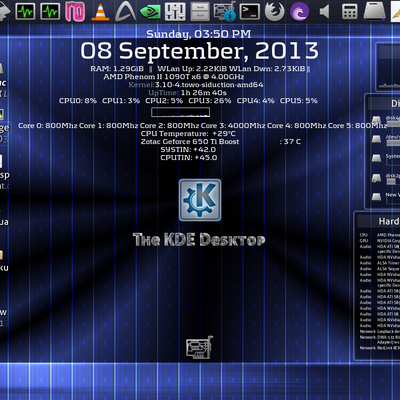Click the speaker volume icon in the panel
400x400 pixels.
[x=324, y=12]
